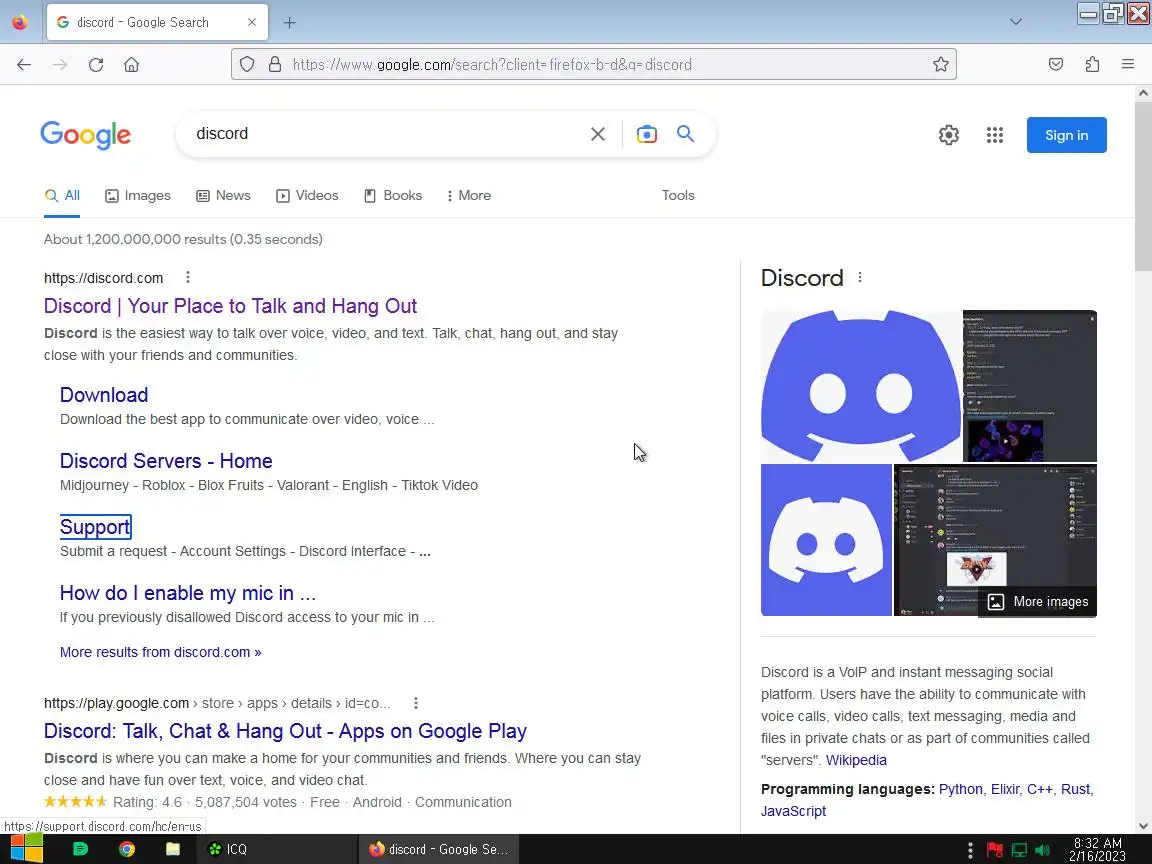Open the Firefox home page
The width and height of the screenshot is (1152, 864).
pyautogui.click(x=132, y=65)
